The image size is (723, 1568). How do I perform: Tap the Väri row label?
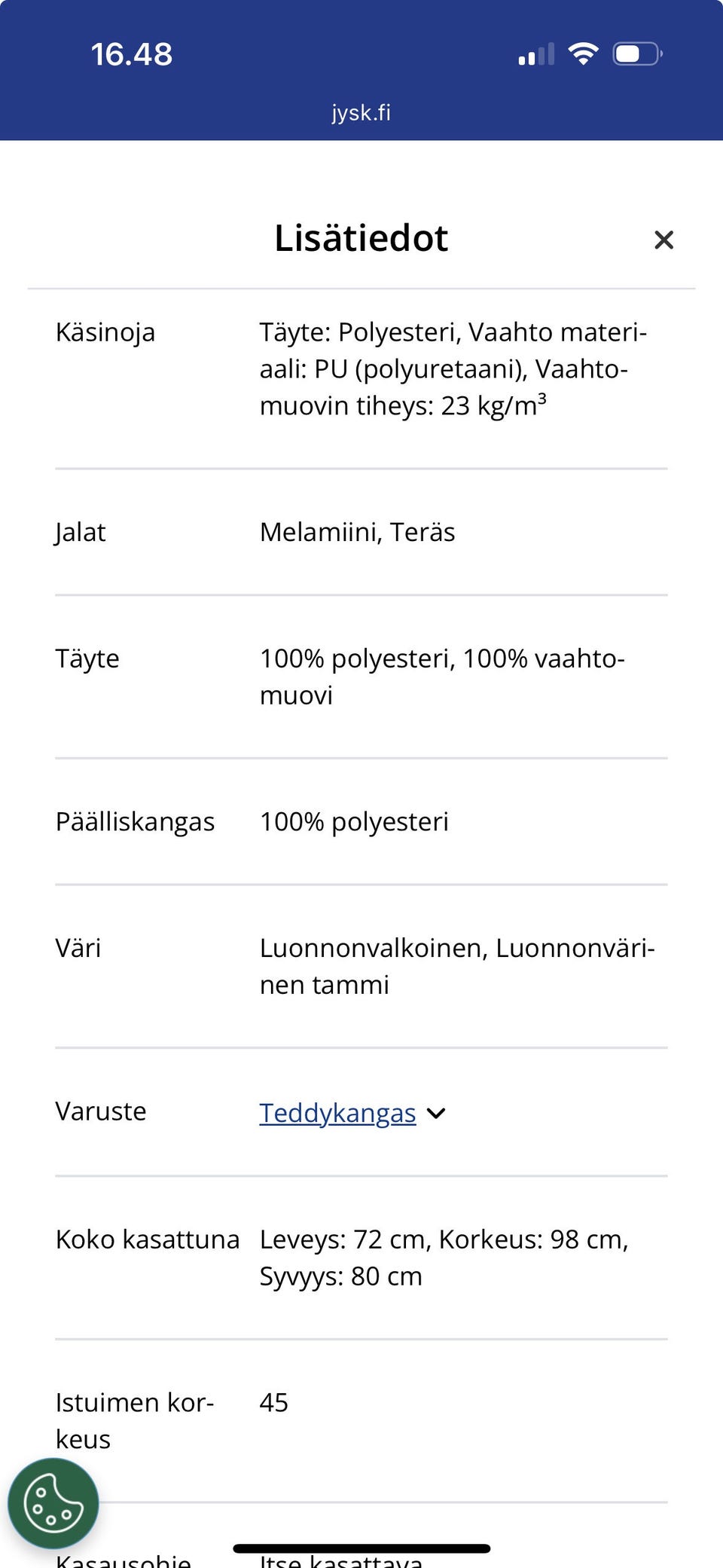coord(78,948)
